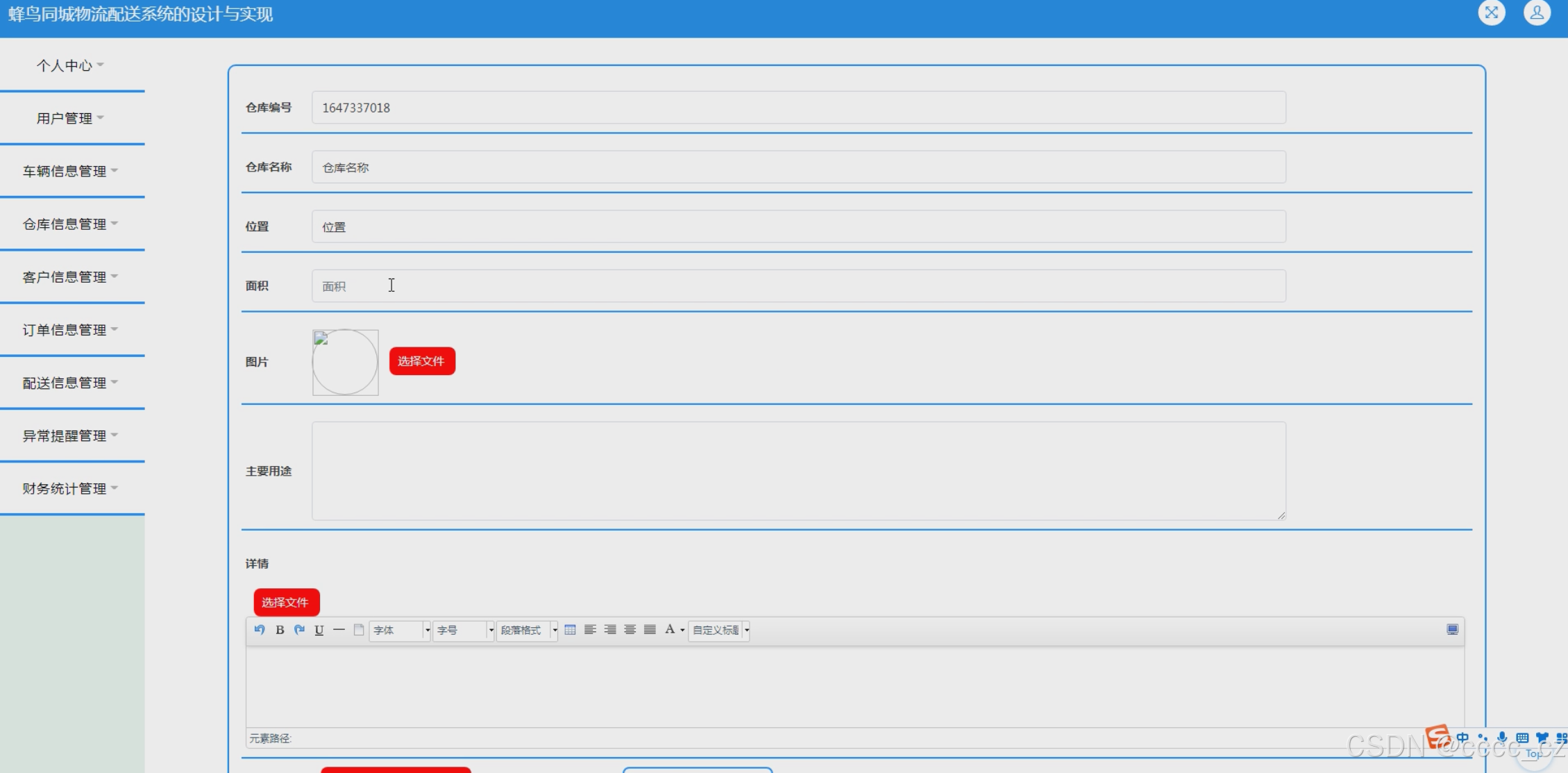Click the 仓库名称 input field
Image resolution: width=1568 pixels, height=773 pixels.
click(x=798, y=167)
